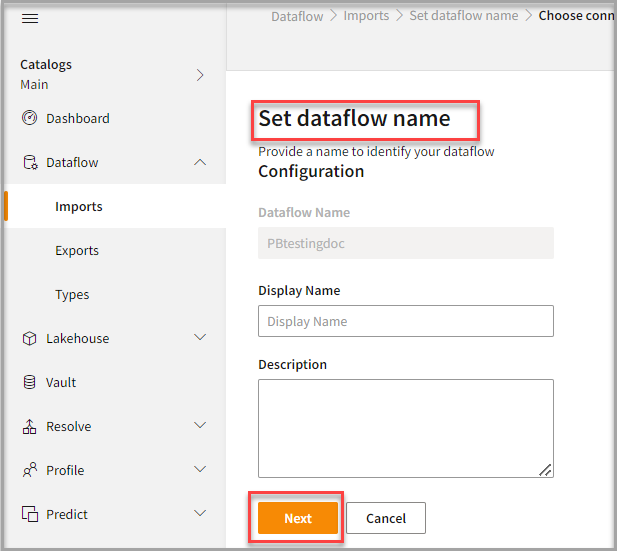Image resolution: width=617 pixels, height=551 pixels.
Task: Open the Vault menu item
Action: (61, 383)
